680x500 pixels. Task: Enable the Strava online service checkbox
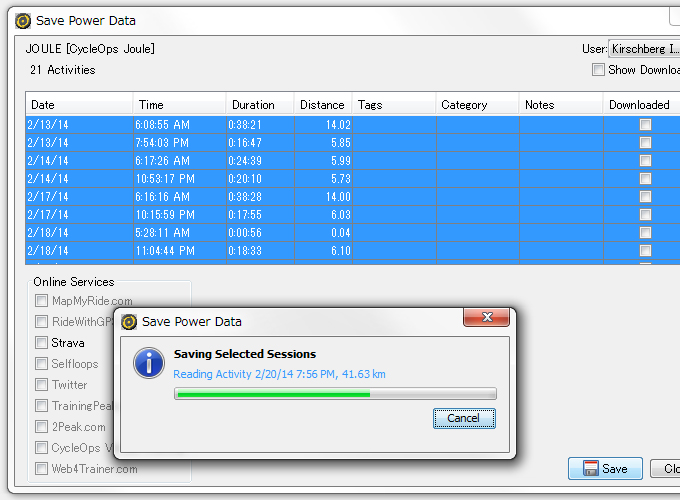click(x=42, y=343)
